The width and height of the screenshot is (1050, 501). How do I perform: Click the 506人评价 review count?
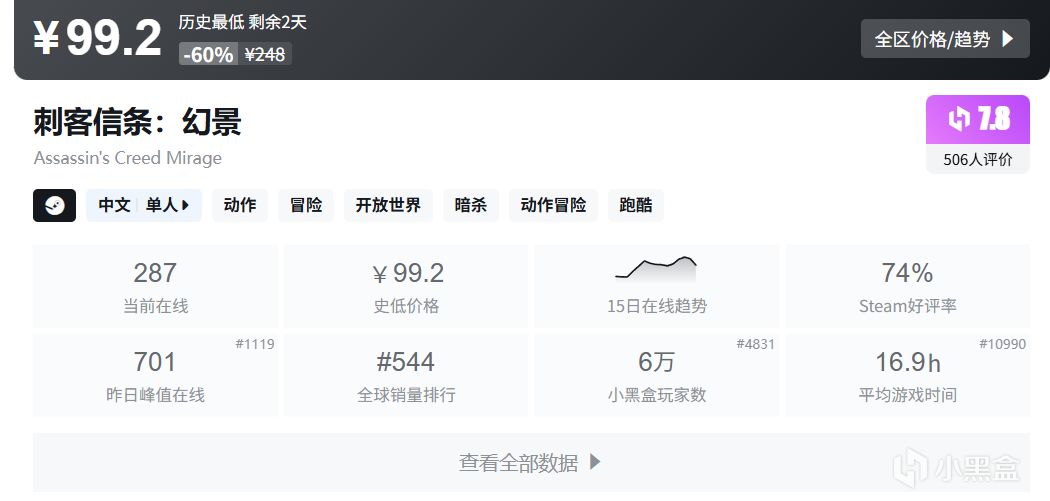978,159
